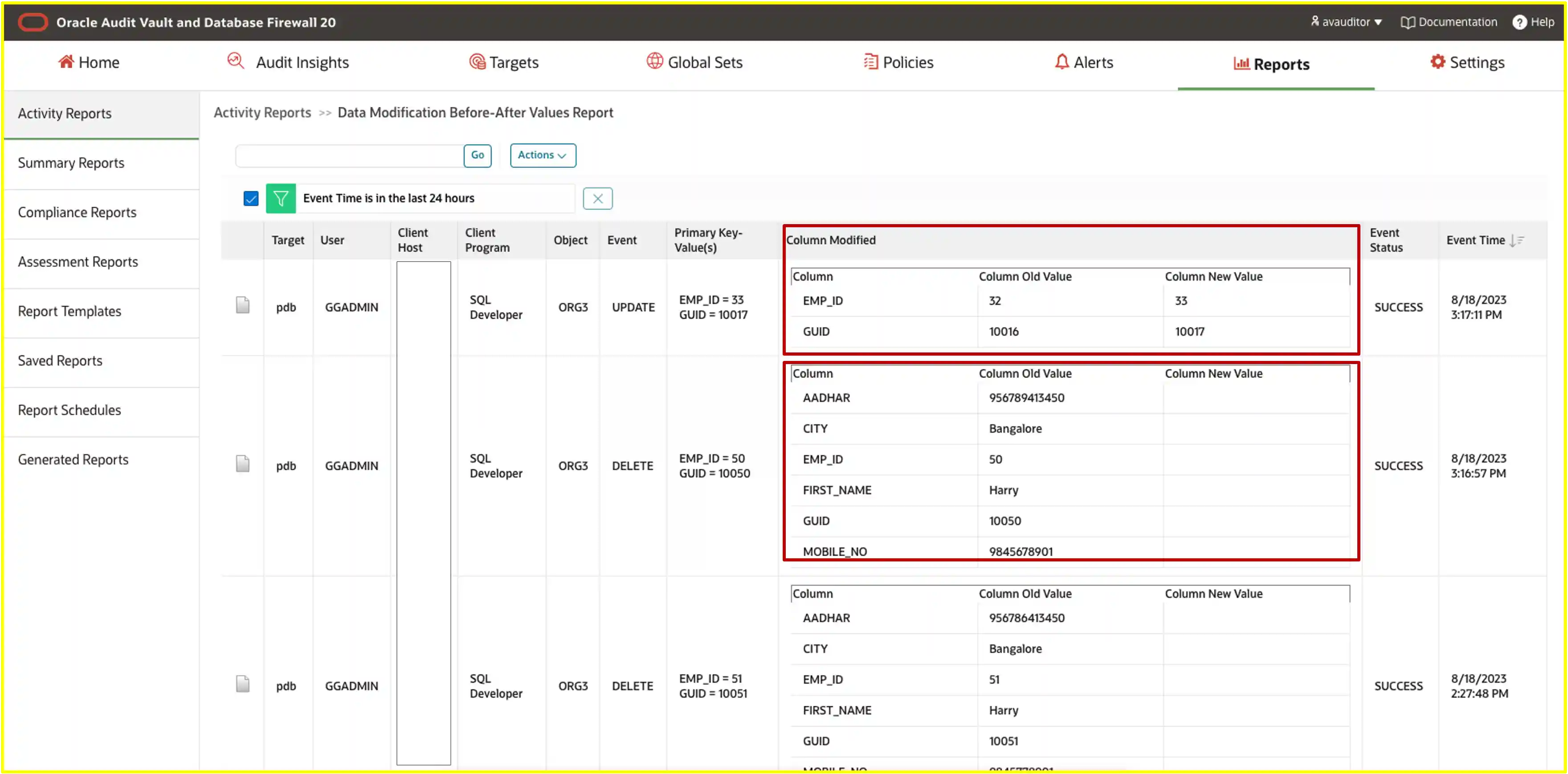This screenshot has width=1568, height=774.
Task: Open Generated Reports in sidebar
Action: 102,459
